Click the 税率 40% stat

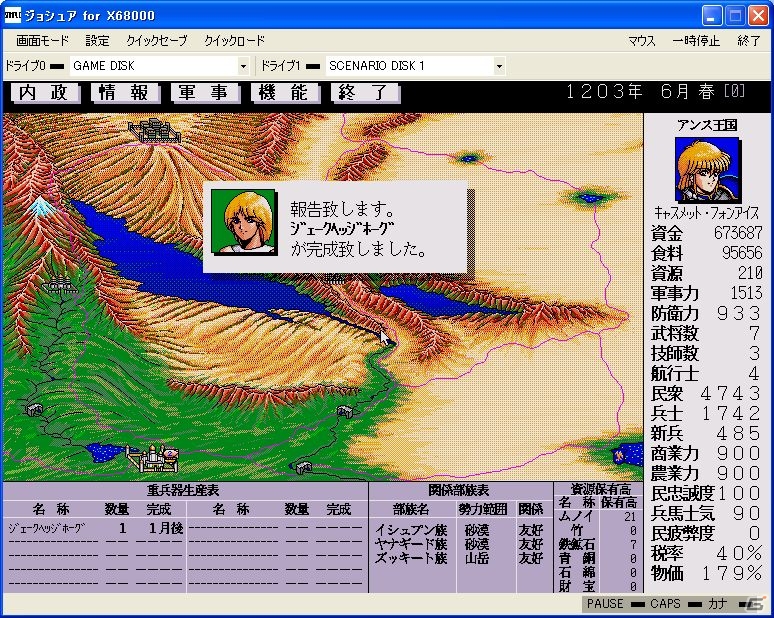click(x=706, y=553)
